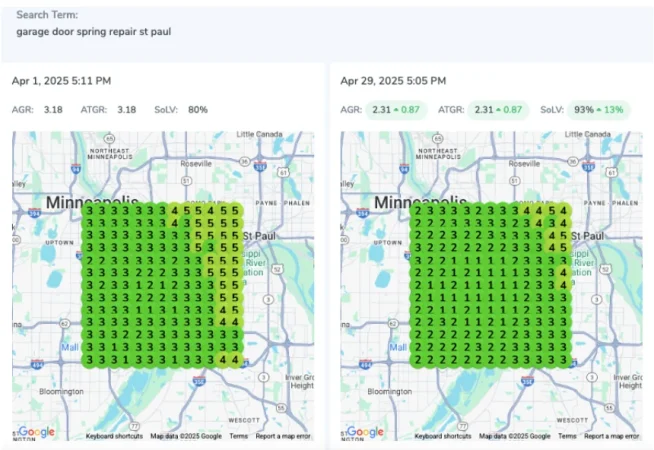
Task: Click the SoLV 80% value for Apr 1
Action: tap(198, 109)
